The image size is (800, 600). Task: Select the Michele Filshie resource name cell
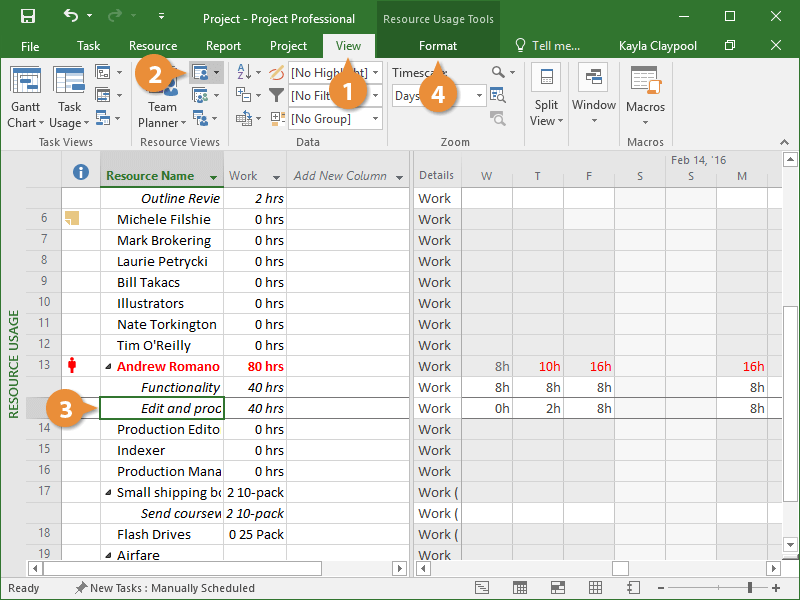pyautogui.click(x=163, y=220)
